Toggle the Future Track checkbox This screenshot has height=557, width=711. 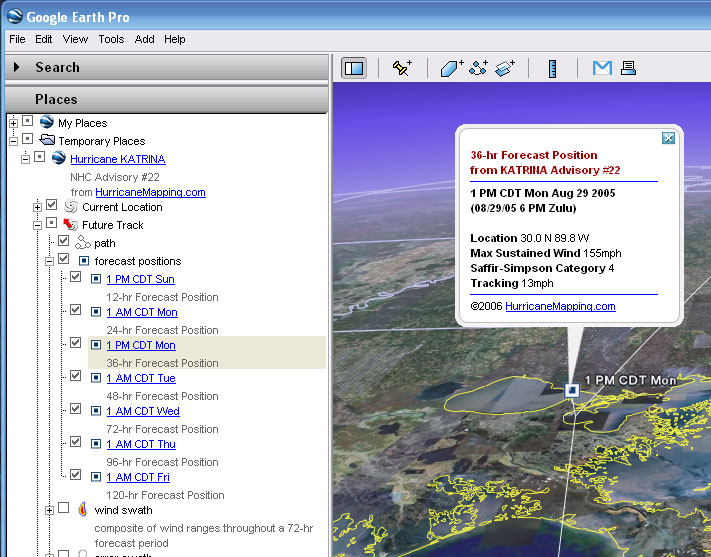(52, 223)
